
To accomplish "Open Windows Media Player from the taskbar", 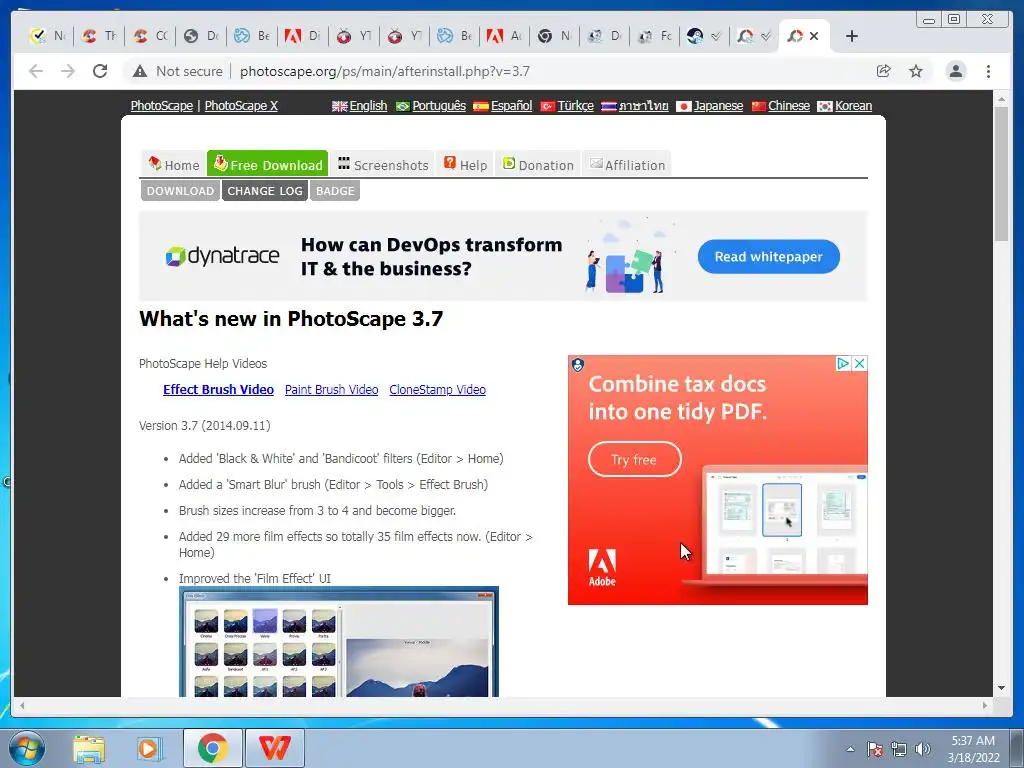I will (x=149, y=748).
